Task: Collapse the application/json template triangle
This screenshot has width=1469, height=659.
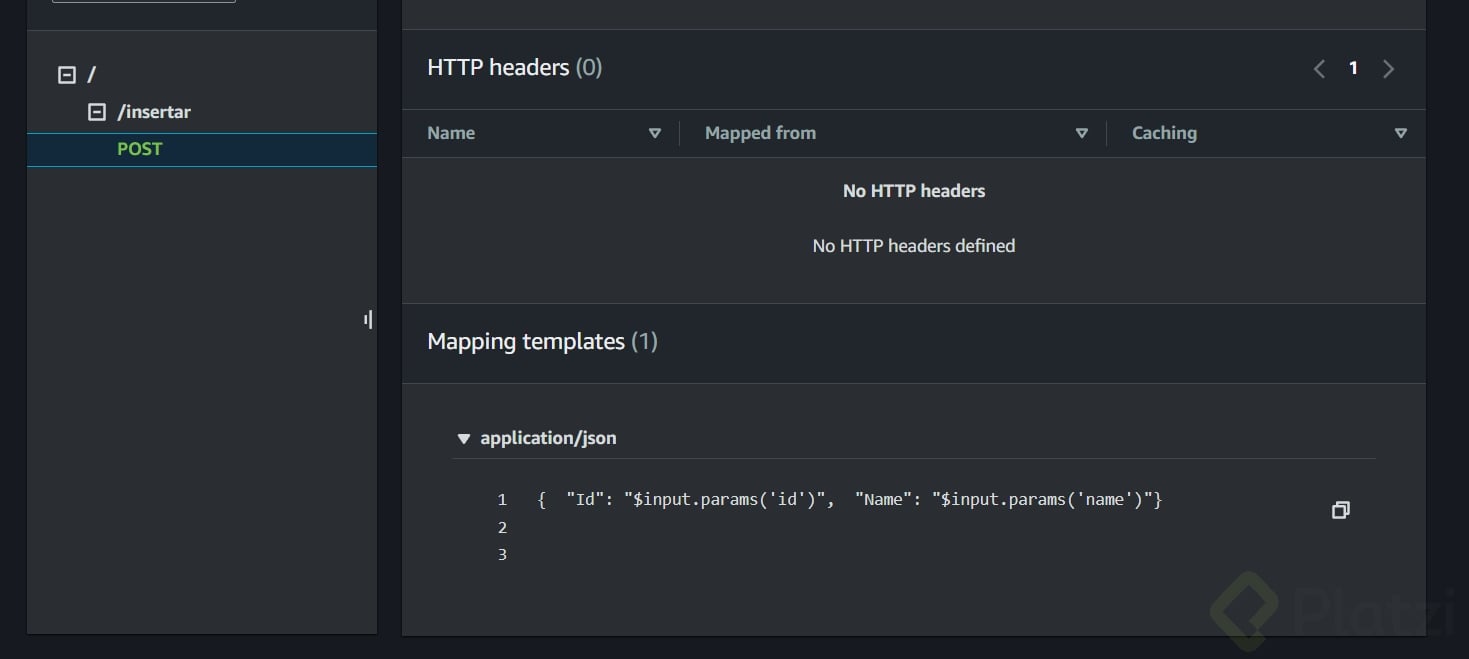Action: (463, 439)
